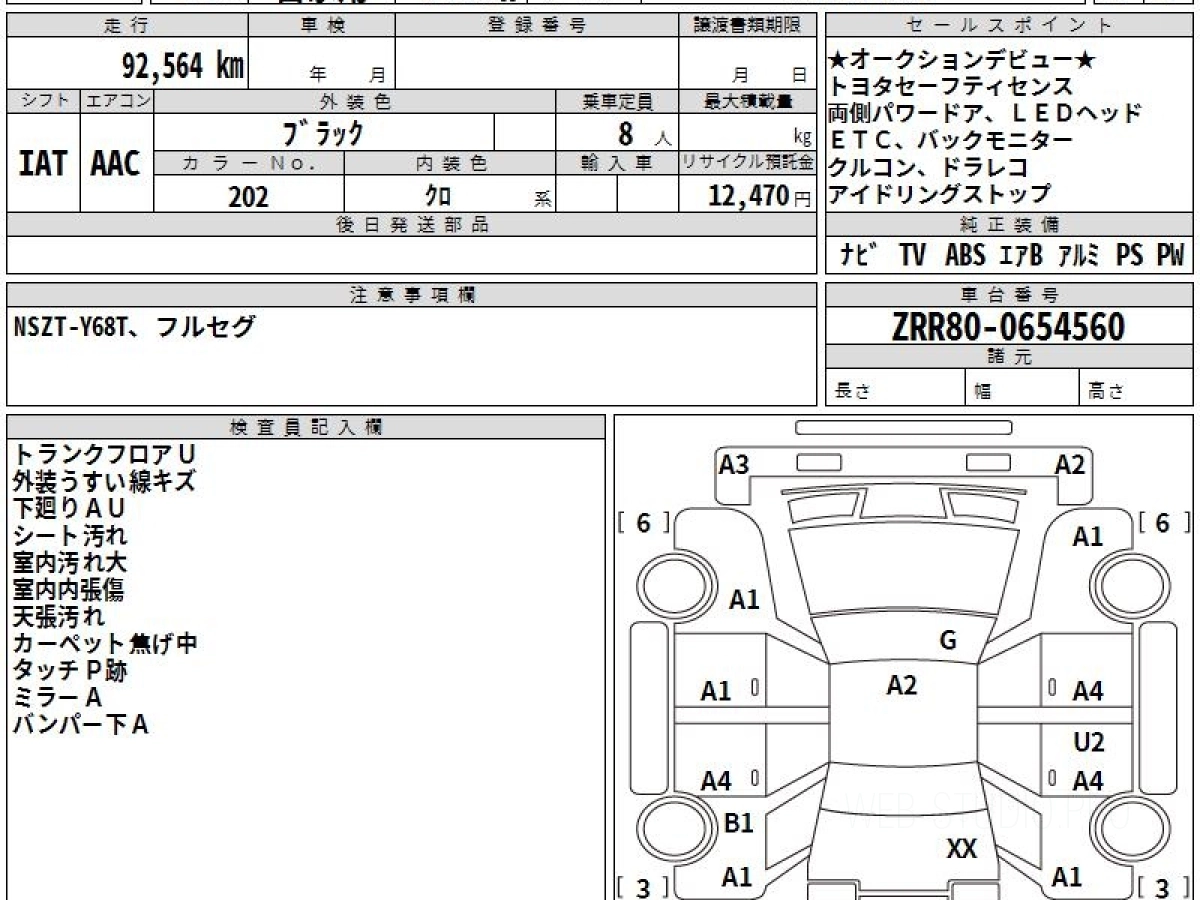Select the カーペット焦げ中 note
Image resolution: width=1200 pixels, height=900 pixels.
point(105,644)
